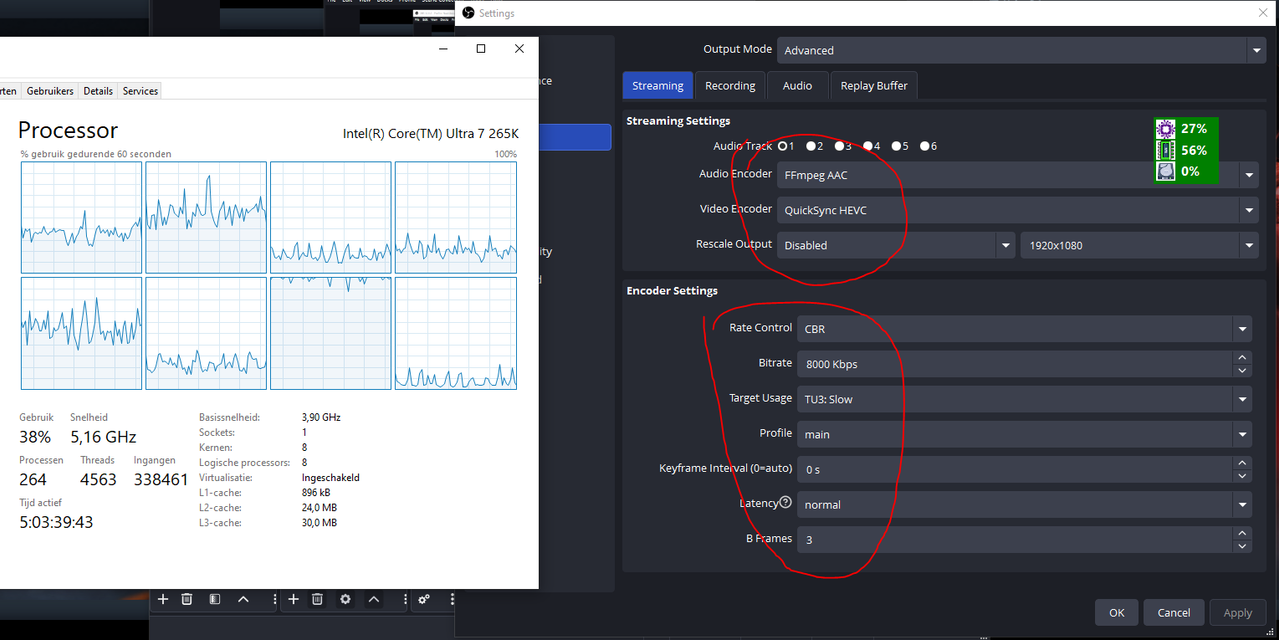This screenshot has width=1279, height=640.
Task: Click the Processen count 264
Action: tap(33, 480)
